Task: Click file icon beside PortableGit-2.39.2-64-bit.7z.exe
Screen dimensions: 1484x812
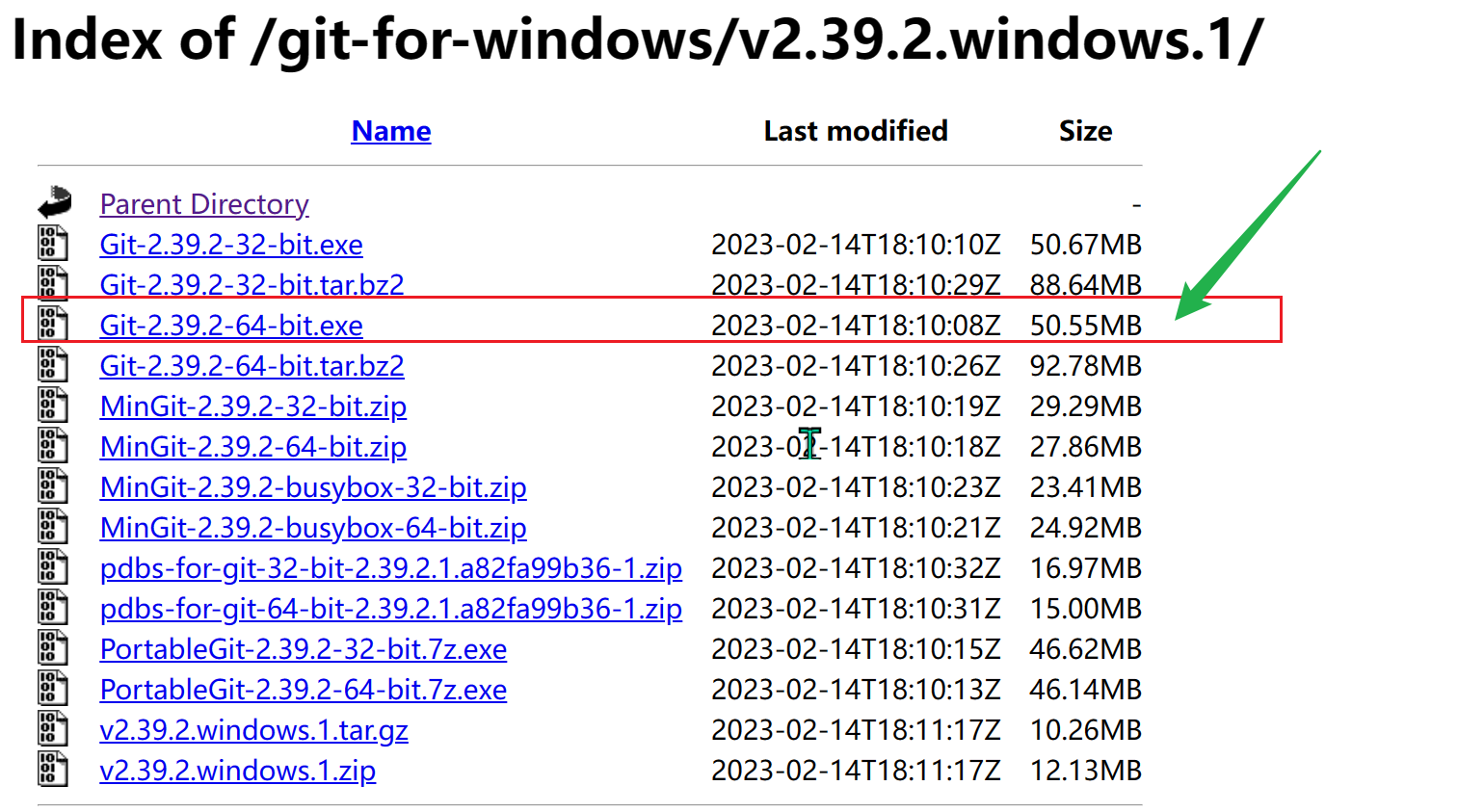Action: pos(53,688)
